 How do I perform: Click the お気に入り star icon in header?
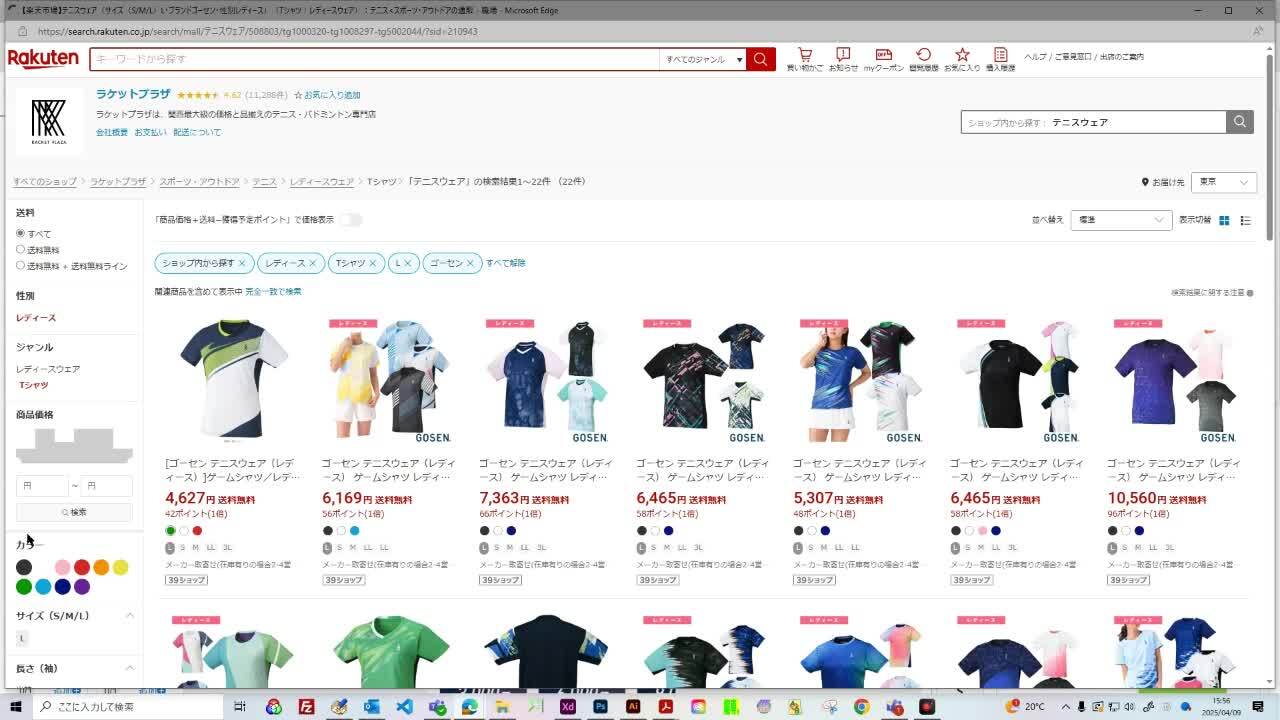(962, 56)
